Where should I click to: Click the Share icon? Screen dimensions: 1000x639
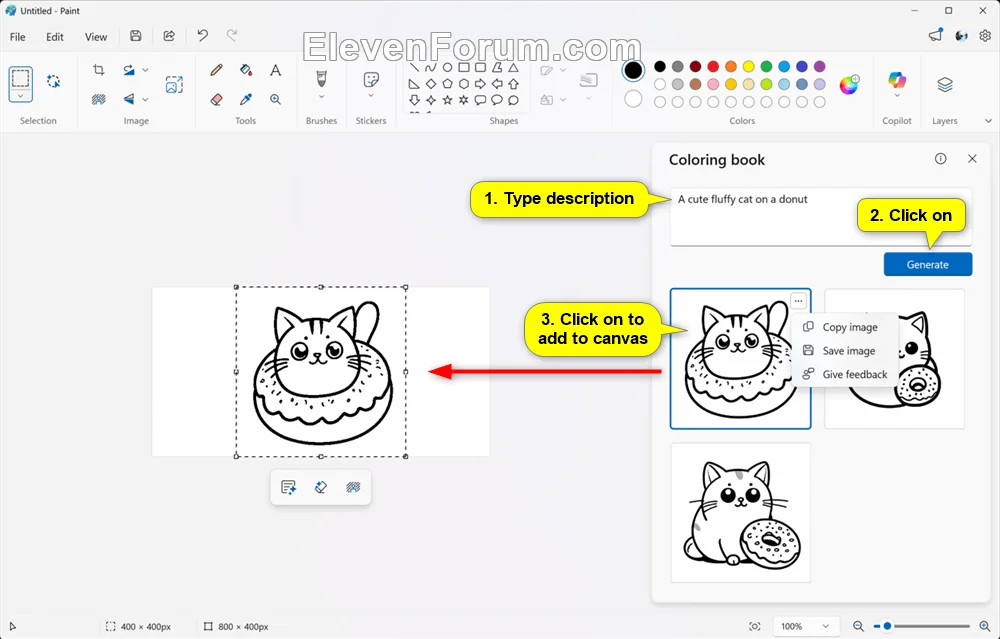[169, 36]
